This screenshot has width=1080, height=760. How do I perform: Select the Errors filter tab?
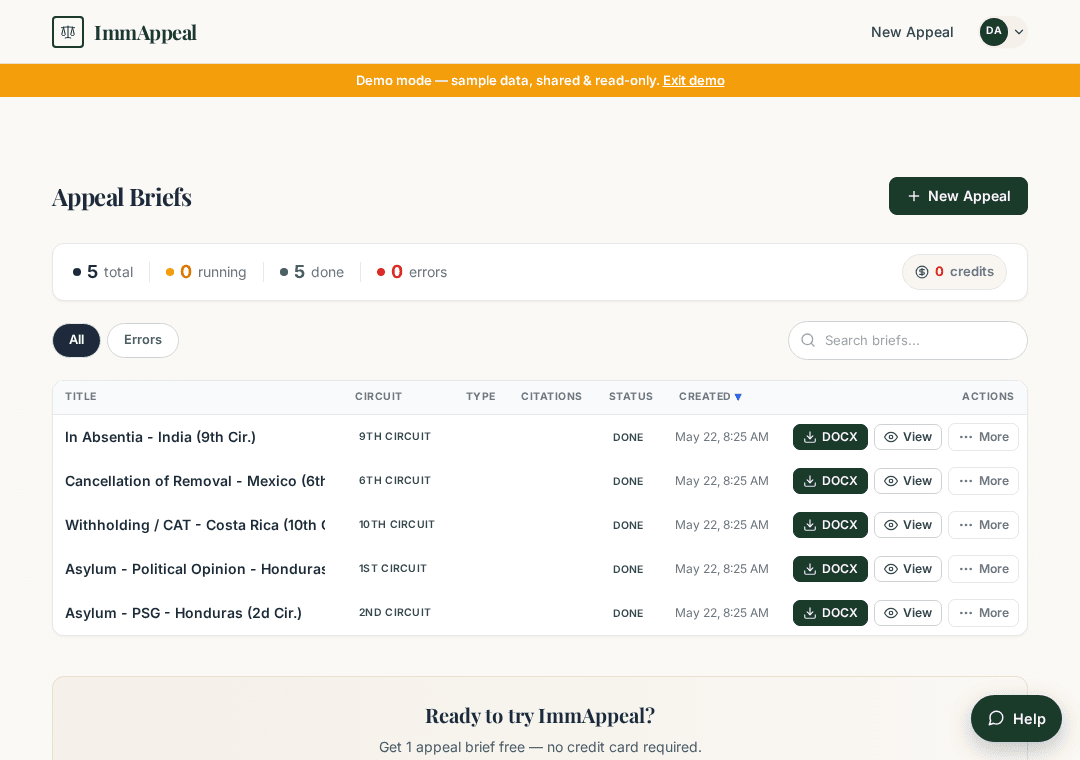click(x=143, y=340)
